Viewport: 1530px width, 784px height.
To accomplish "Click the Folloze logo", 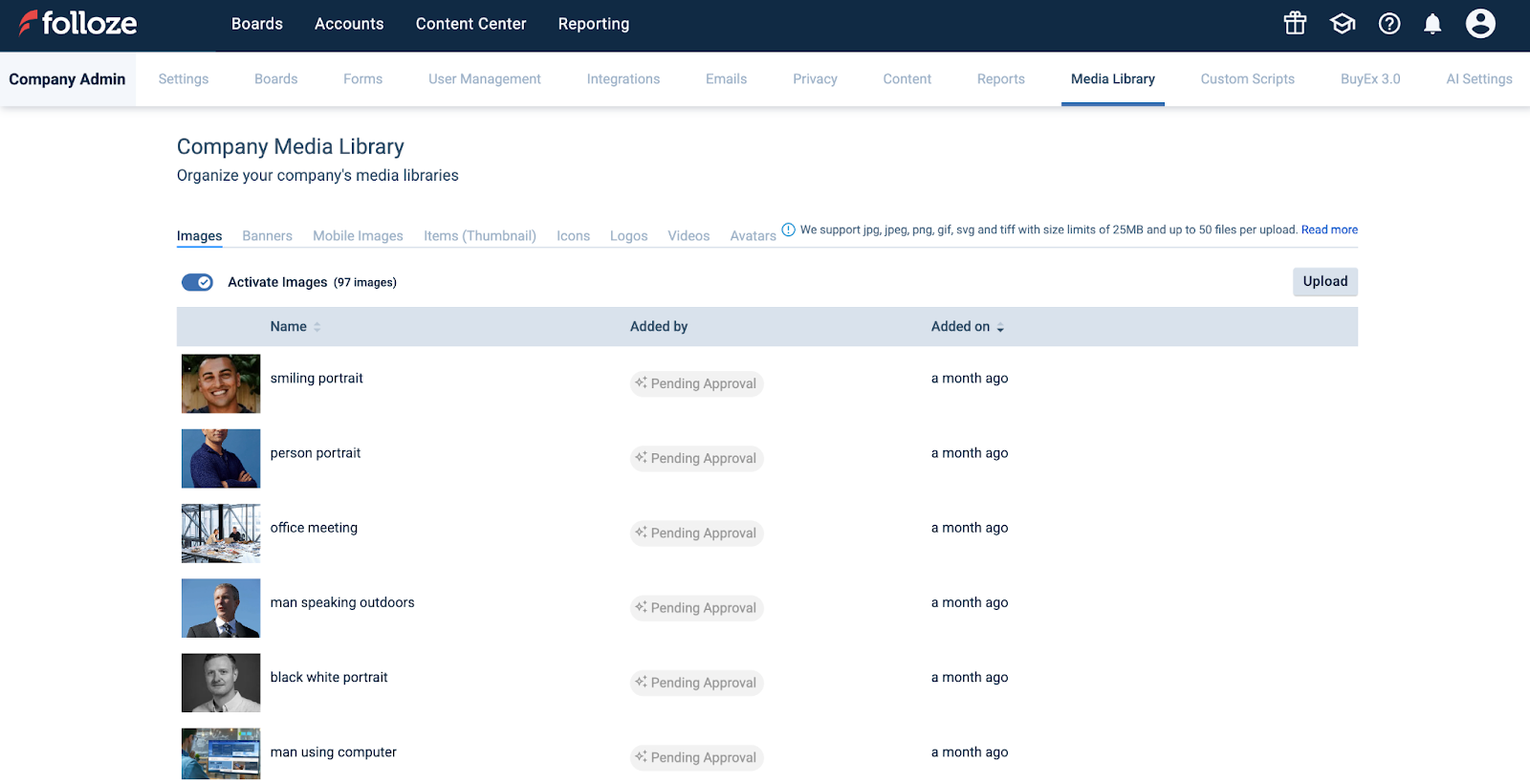I will [78, 24].
